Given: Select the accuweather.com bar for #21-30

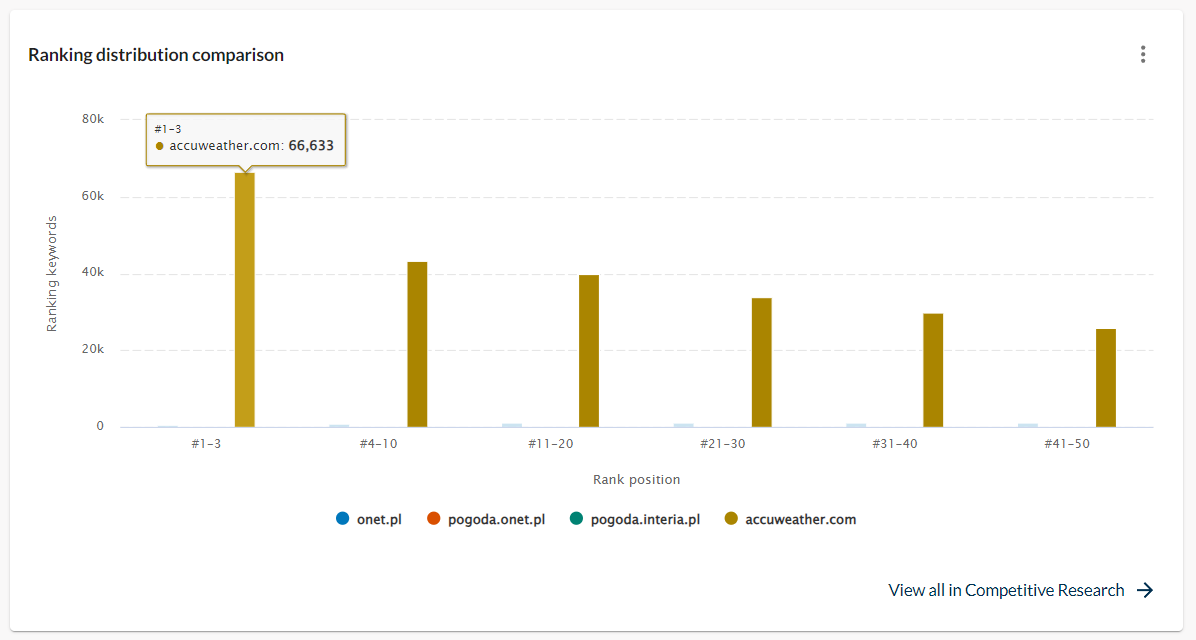Looking at the screenshot, I should click(761, 362).
